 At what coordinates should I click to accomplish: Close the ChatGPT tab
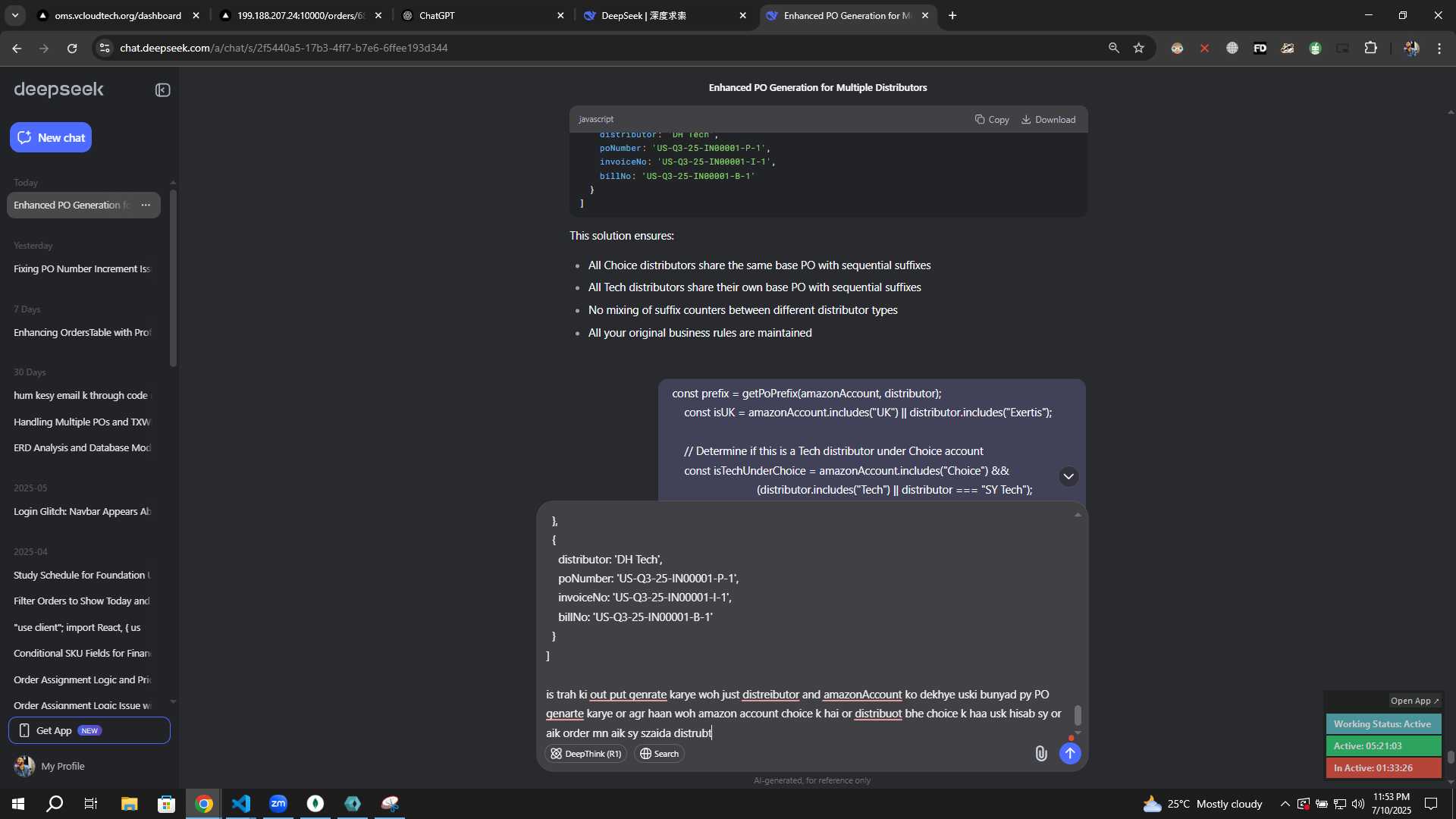pyautogui.click(x=560, y=15)
